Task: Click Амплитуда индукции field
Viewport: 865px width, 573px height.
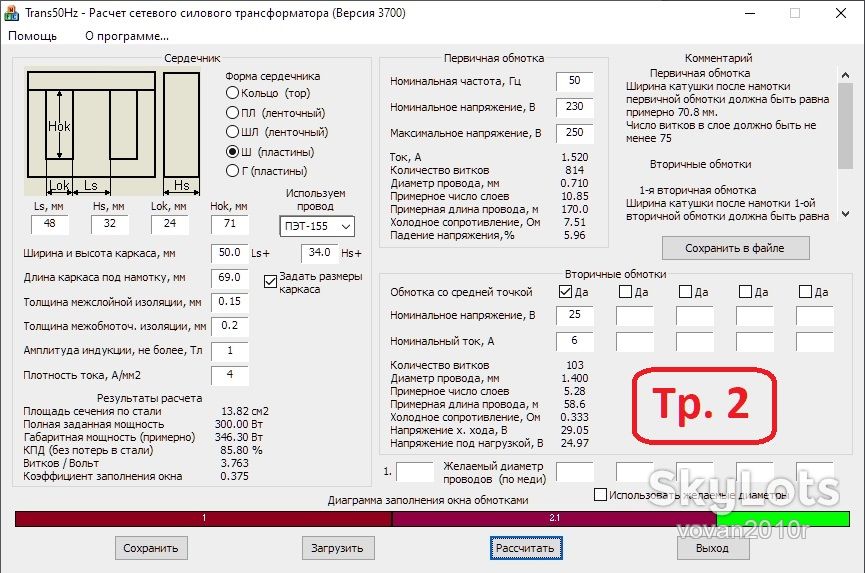Action: coord(230,351)
